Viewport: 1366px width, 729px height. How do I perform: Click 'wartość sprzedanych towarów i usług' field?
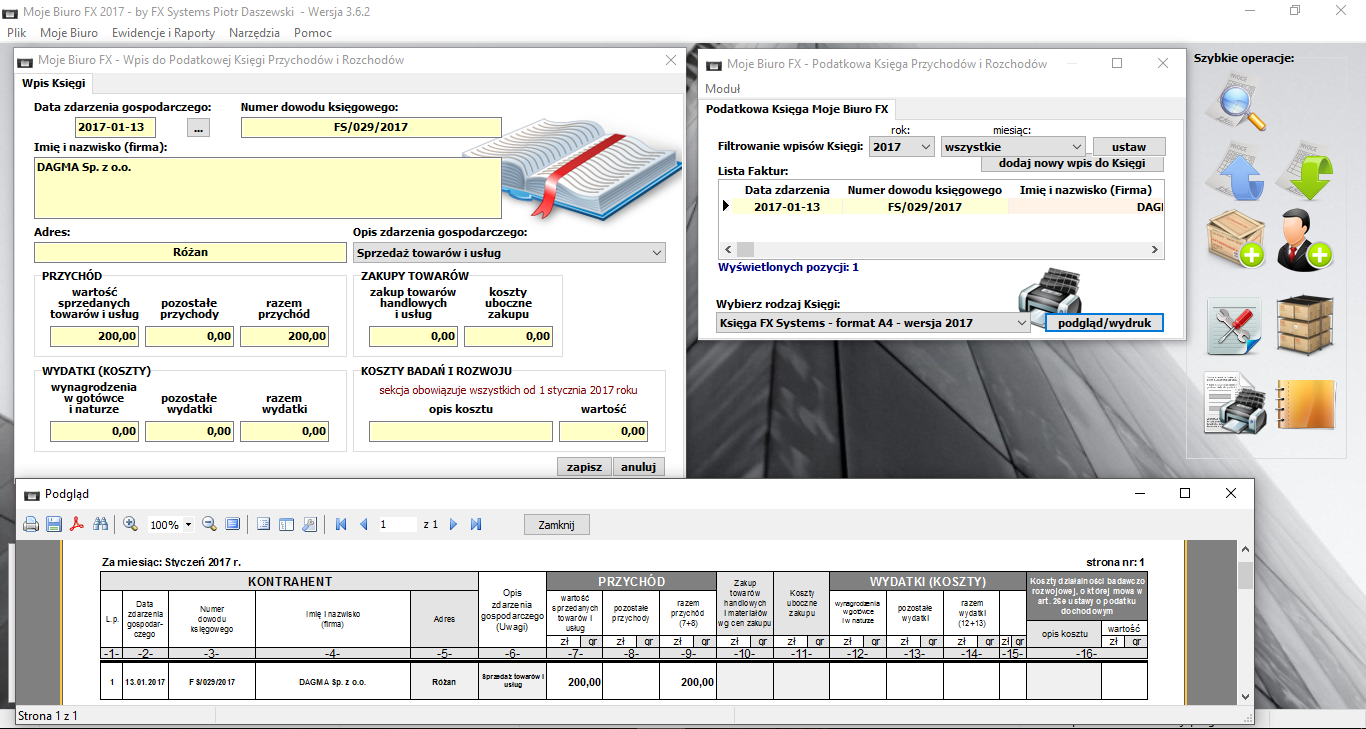click(96, 337)
